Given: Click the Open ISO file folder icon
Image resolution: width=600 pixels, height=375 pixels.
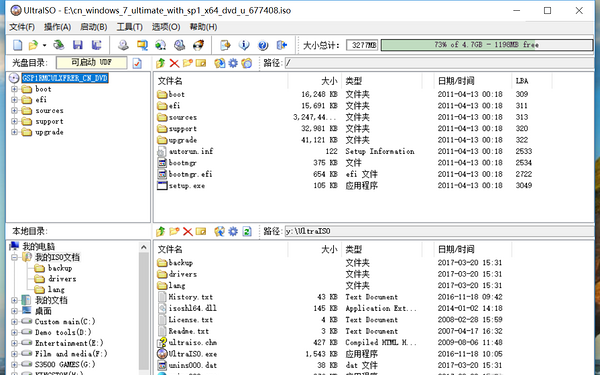Looking at the screenshot, I should [x=33, y=45].
